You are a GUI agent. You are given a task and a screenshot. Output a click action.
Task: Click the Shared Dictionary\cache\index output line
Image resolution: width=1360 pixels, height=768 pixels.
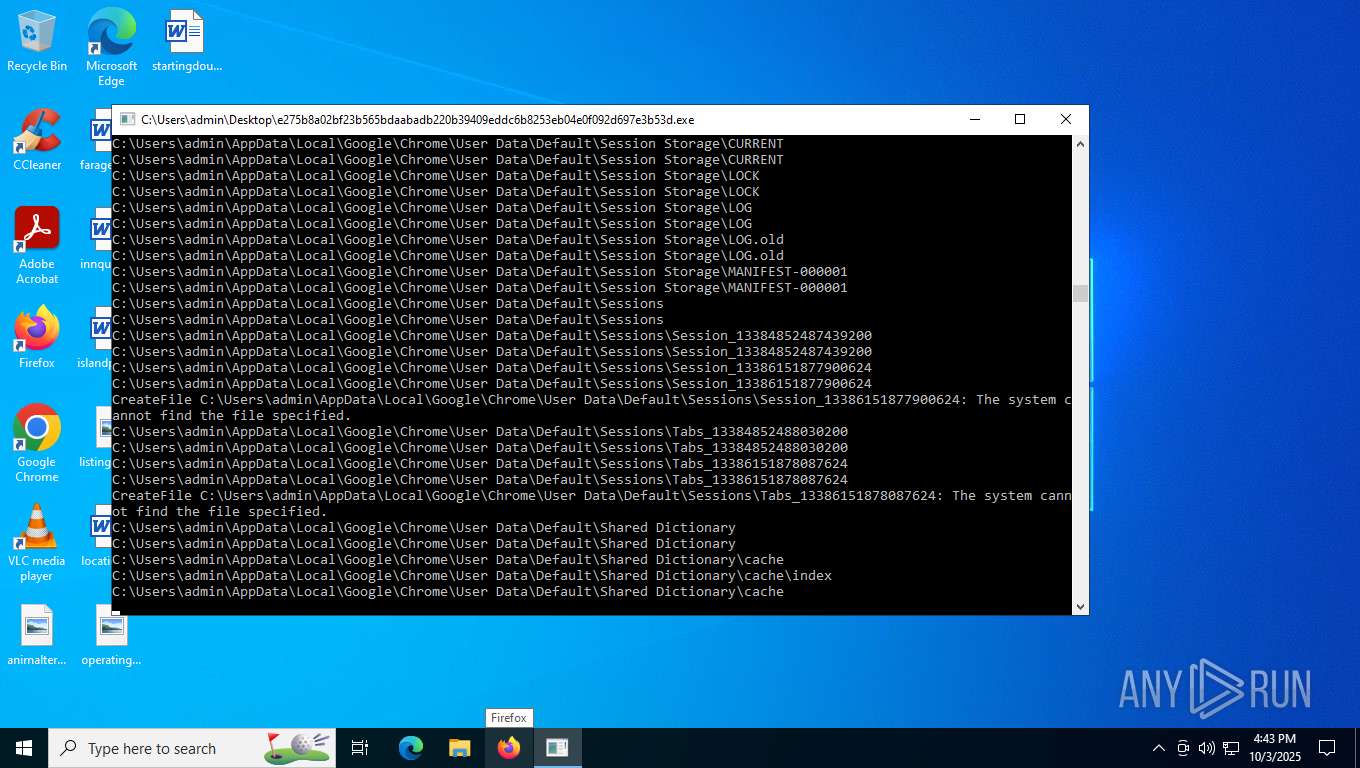pyautogui.click(x=472, y=576)
